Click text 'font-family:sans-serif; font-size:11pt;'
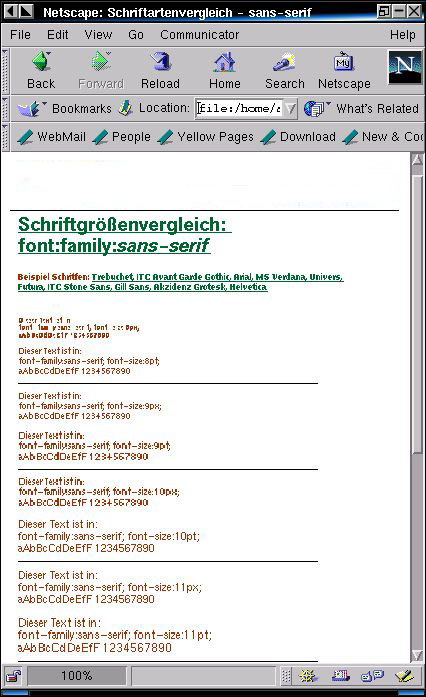Image resolution: width=426 pixels, height=697 pixels. point(115,635)
